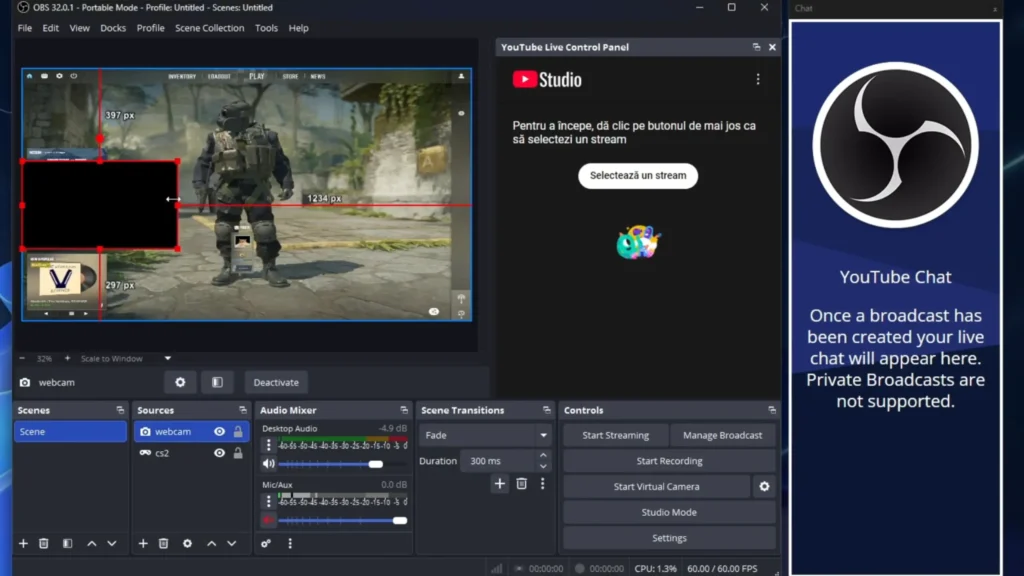Open Scale to Window dropdown
1024x576 pixels.
[126, 359]
